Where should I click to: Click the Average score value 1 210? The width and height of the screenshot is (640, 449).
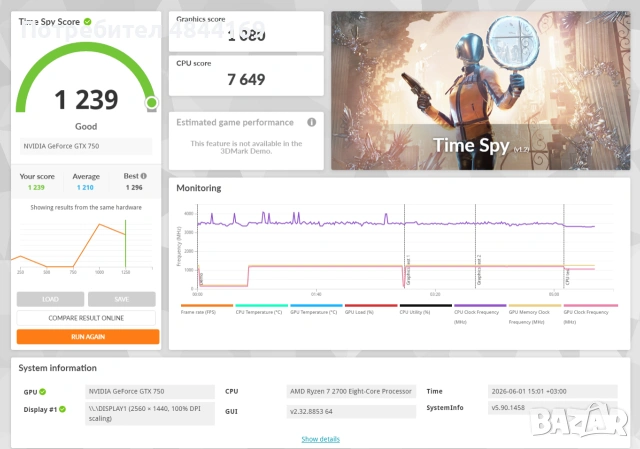coord(85,187)
